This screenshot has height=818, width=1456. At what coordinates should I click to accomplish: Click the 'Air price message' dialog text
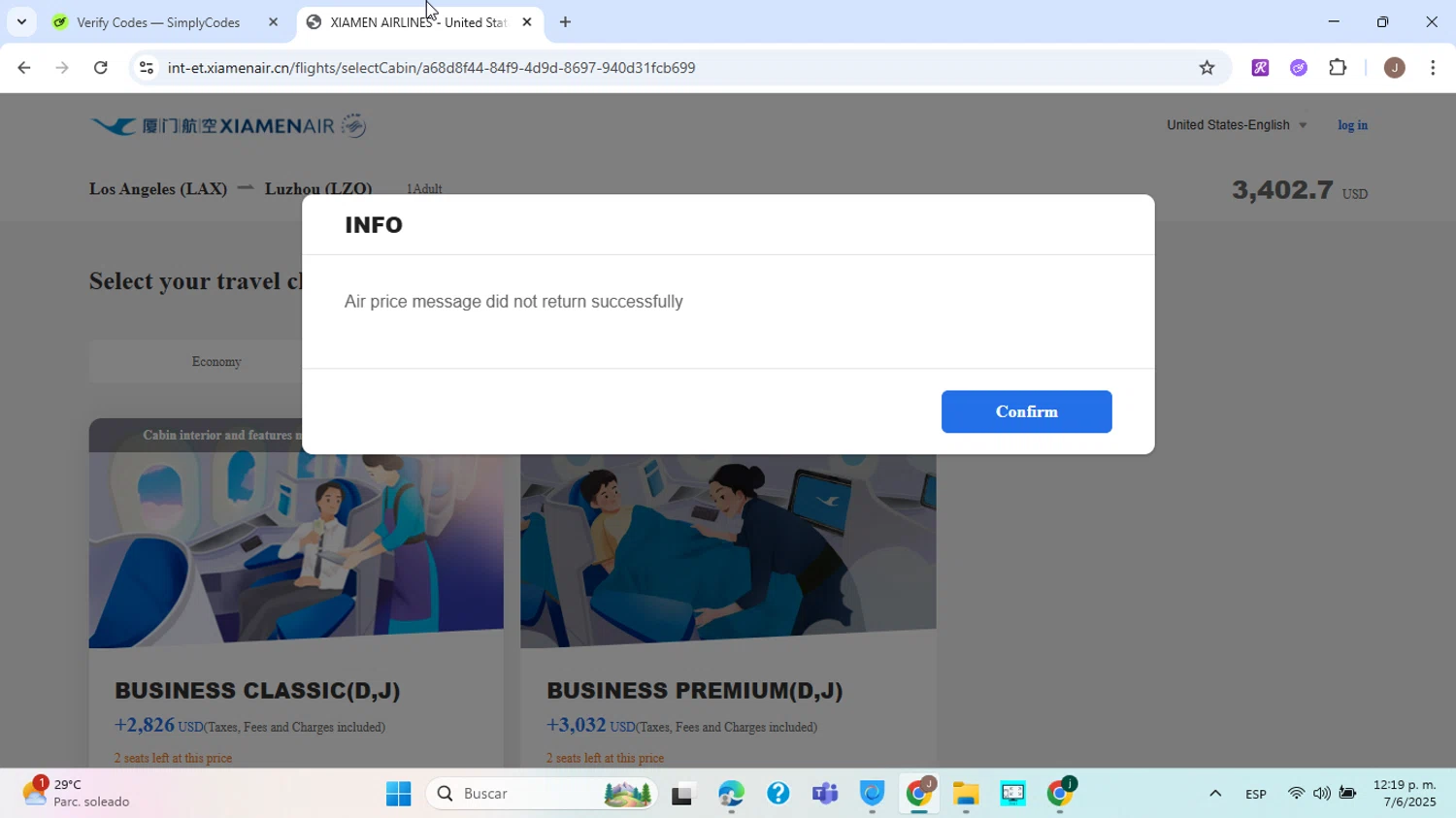[513, 302]
